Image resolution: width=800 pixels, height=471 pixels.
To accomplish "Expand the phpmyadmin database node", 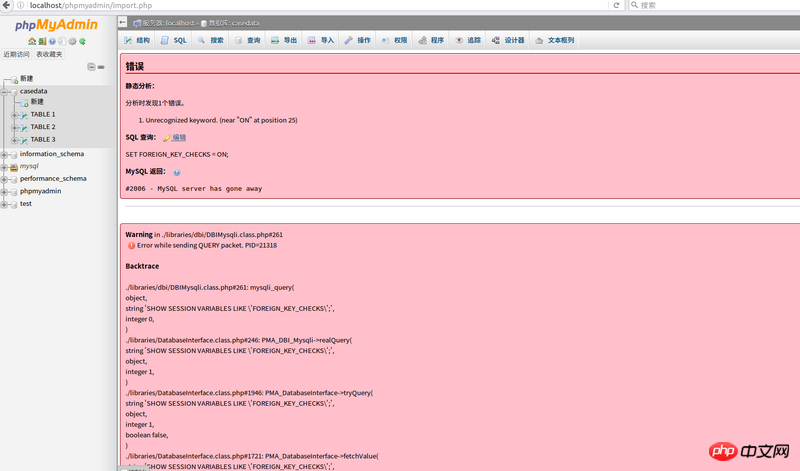I will point(4,192).
